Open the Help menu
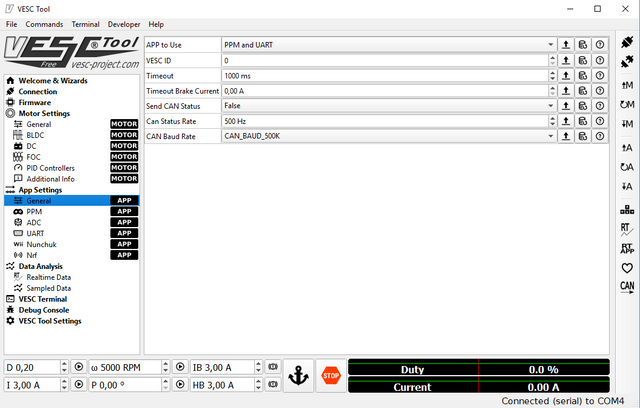Screen dimensions: 640x408 pos(156,24)
